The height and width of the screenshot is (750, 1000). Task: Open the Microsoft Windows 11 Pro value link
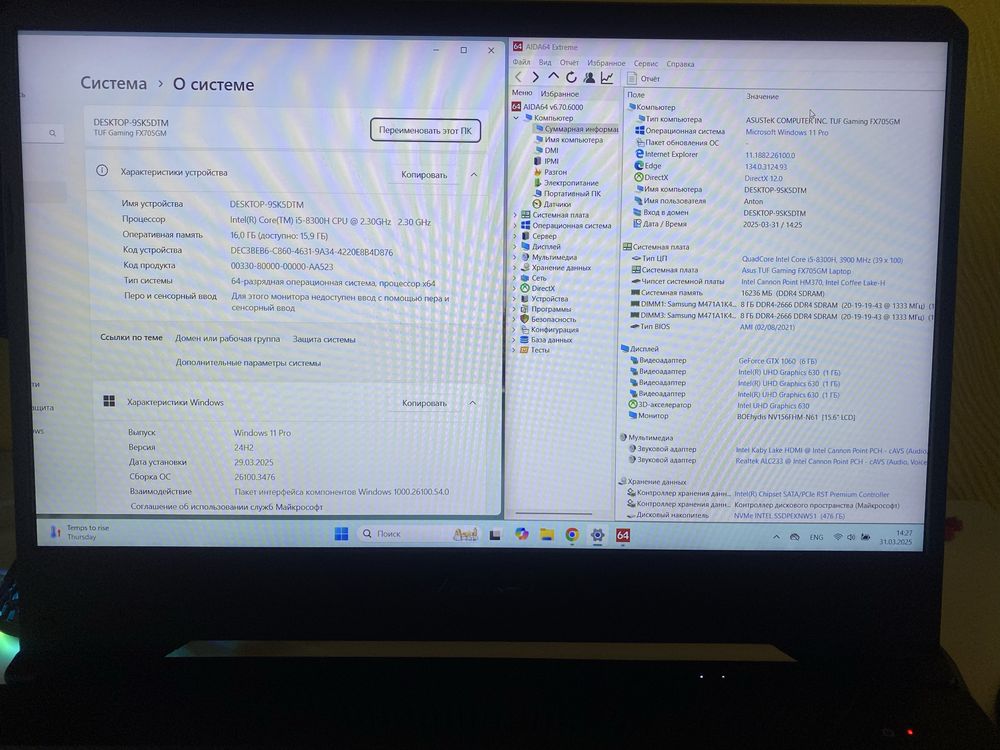[x=786, y=132]
